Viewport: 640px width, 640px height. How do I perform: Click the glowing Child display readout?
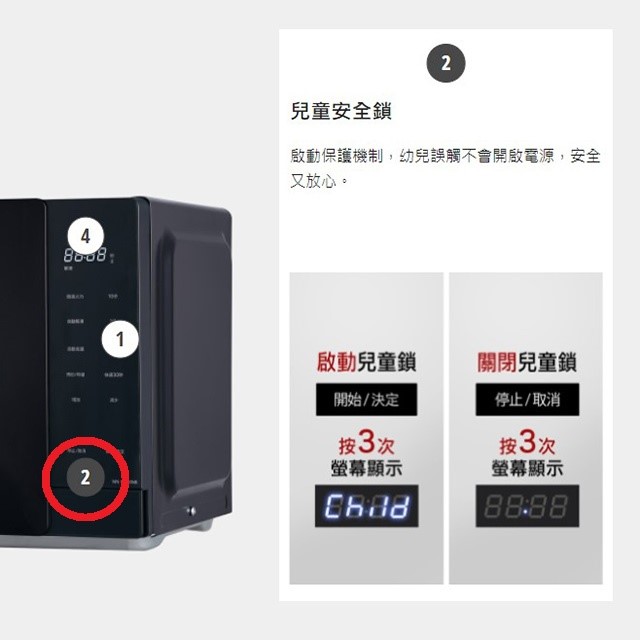coord(367,506)
